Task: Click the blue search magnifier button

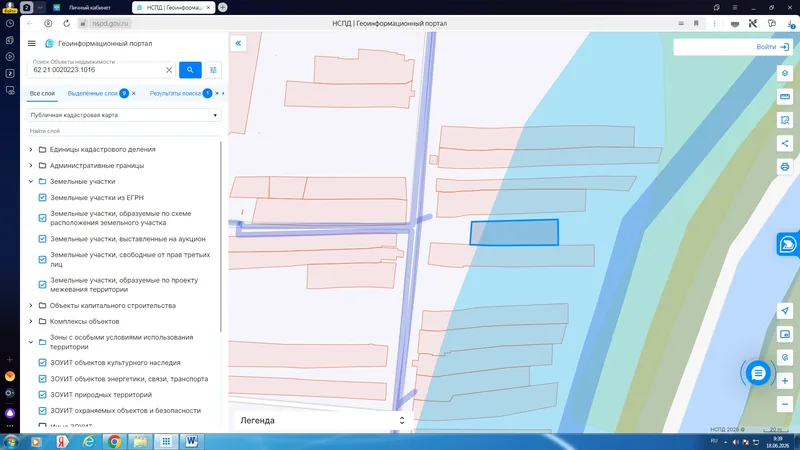Action: click(190, 70)
